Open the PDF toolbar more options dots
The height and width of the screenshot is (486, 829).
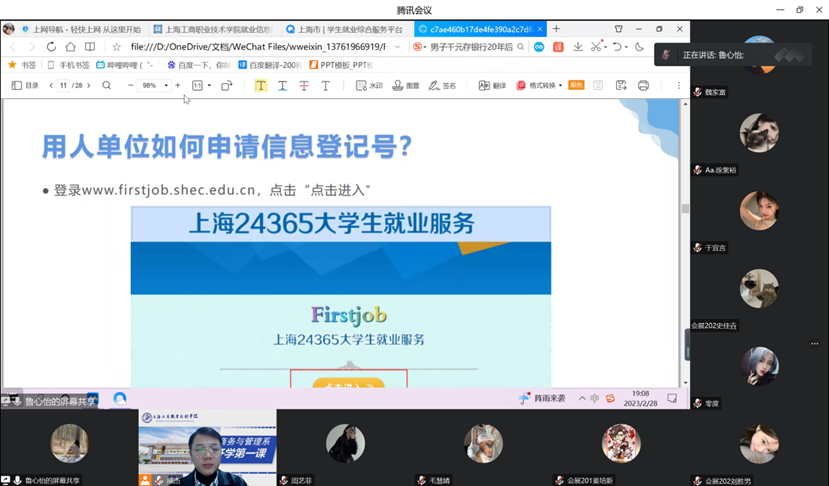[679, 86]
